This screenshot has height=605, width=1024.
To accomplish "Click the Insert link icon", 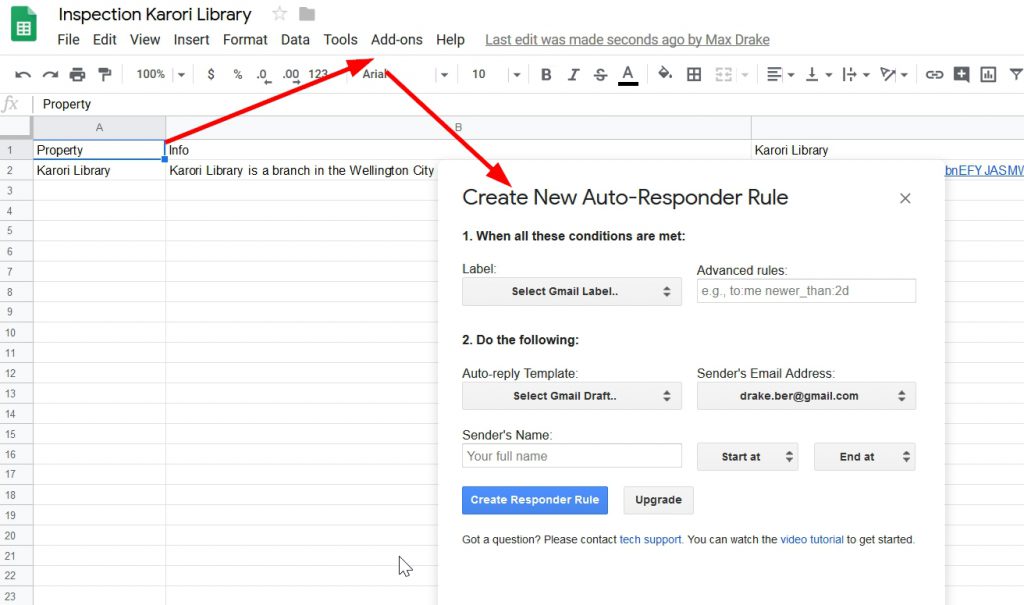I will coord(934,75).
